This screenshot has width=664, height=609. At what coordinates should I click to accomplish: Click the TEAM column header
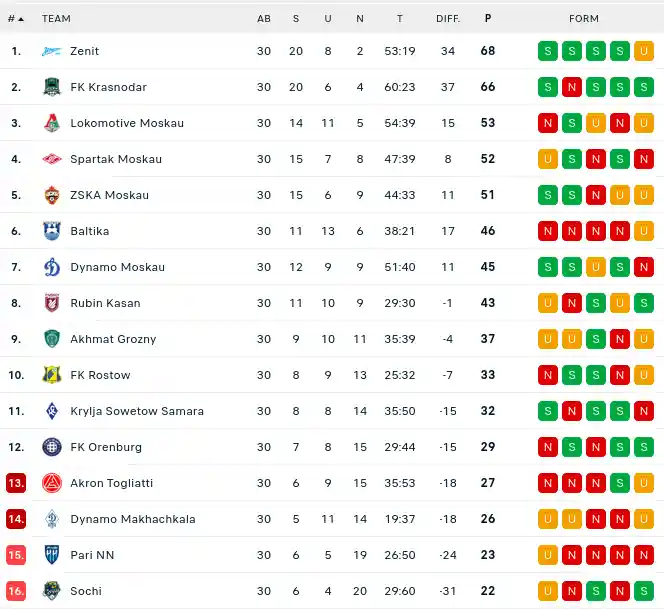coord(56,19)
